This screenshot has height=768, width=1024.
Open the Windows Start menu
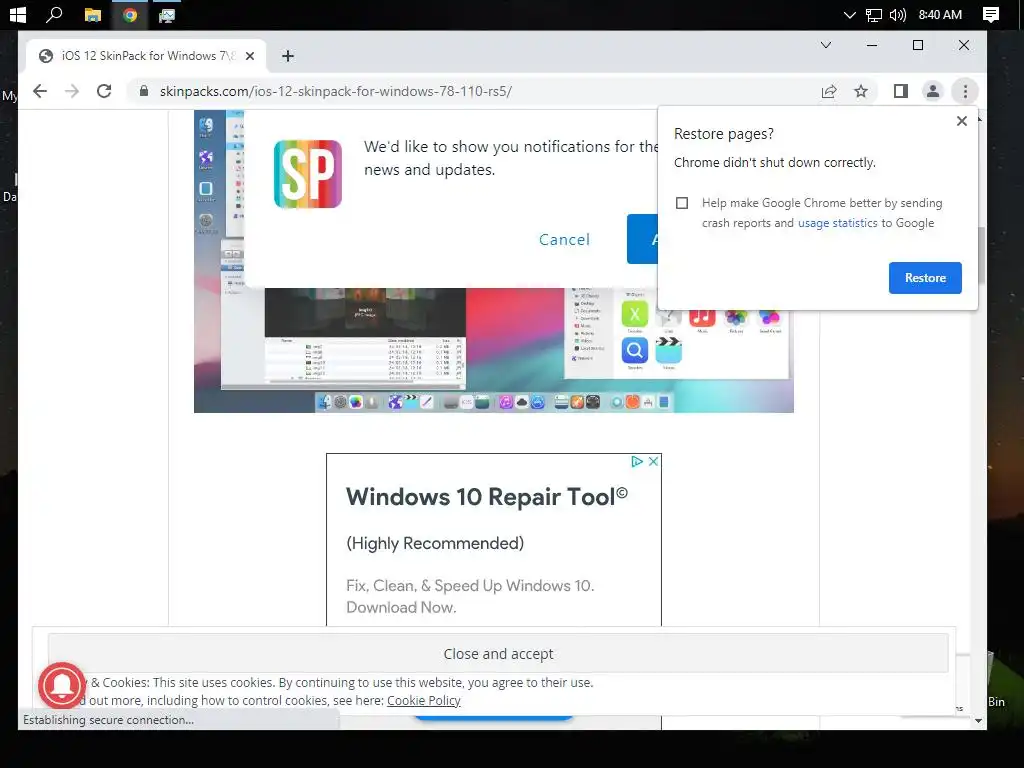point(18,14)
